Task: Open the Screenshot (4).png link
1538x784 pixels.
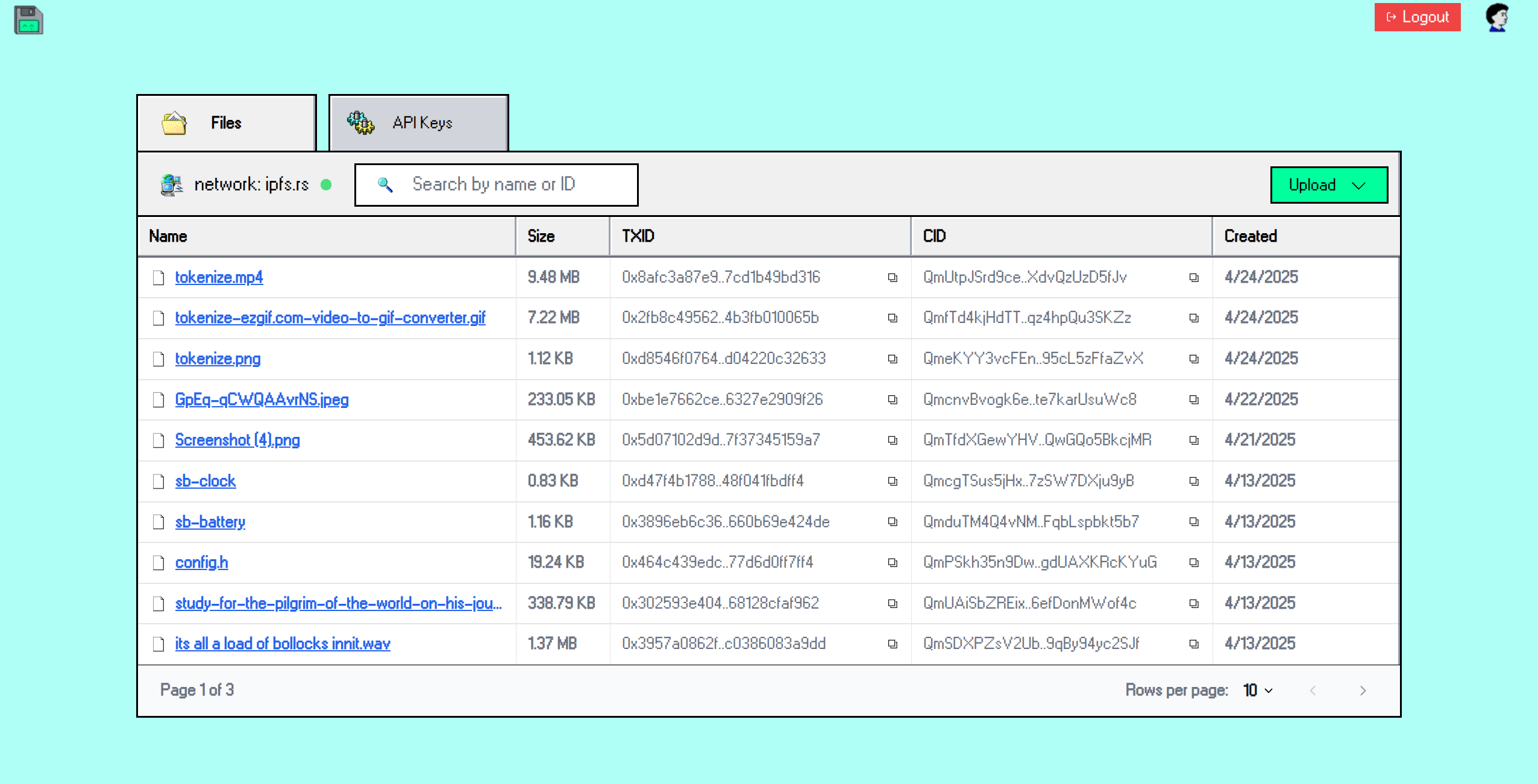Action: (237, 440)
